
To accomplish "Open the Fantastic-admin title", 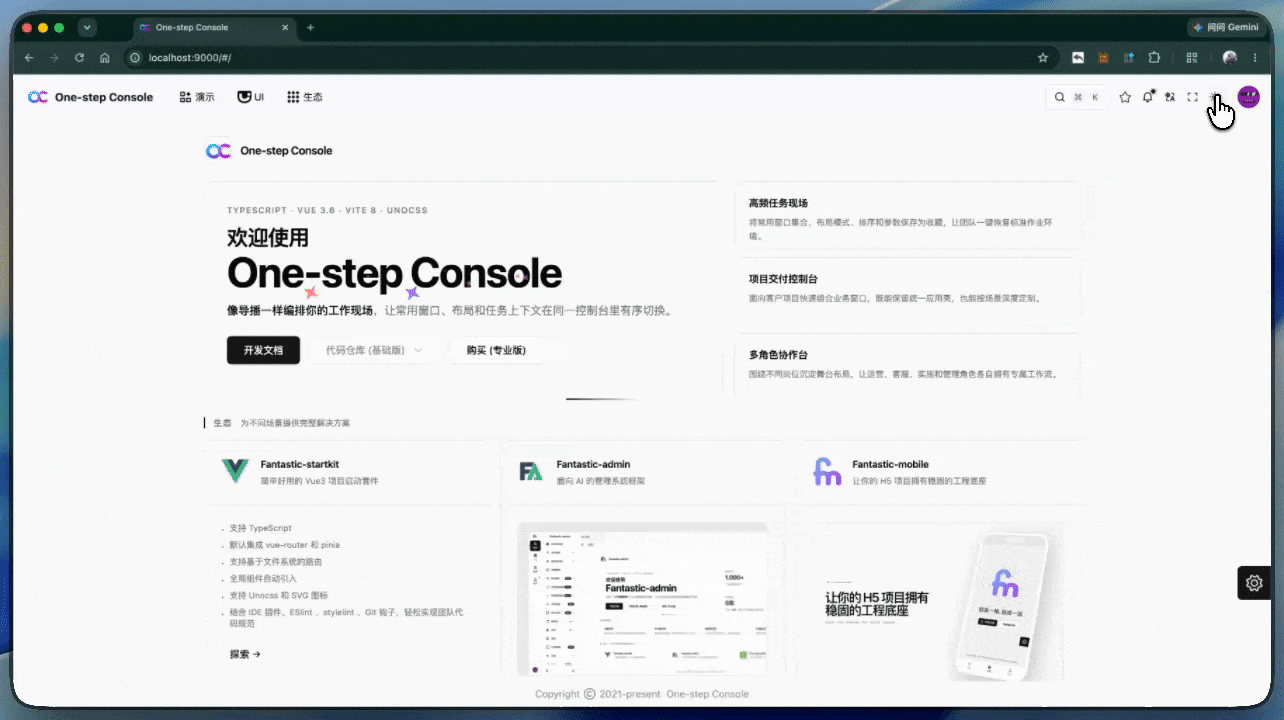I will [593, 464].
